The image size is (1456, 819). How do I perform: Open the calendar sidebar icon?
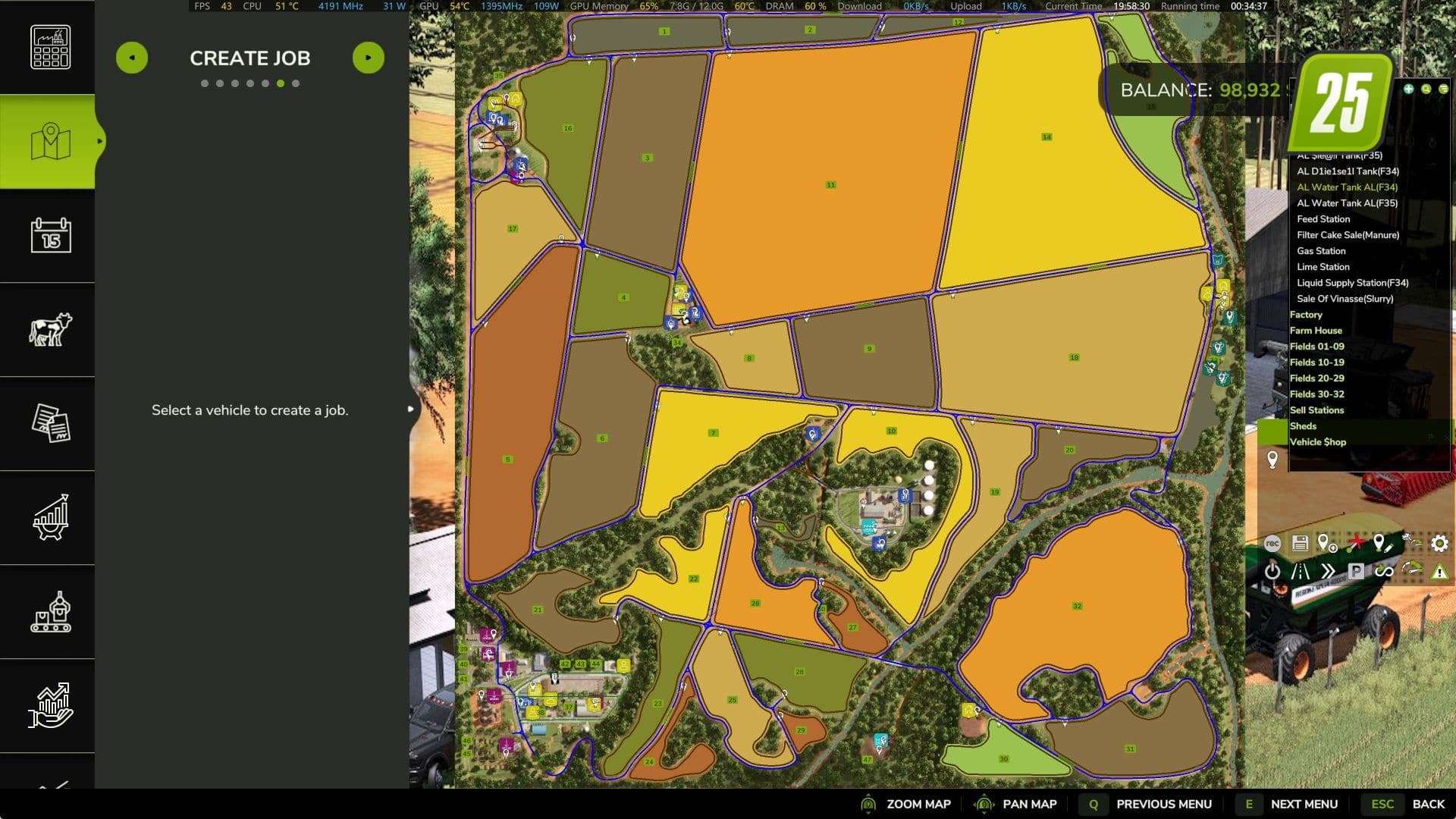pyautogui.click(x=50, y=235)
